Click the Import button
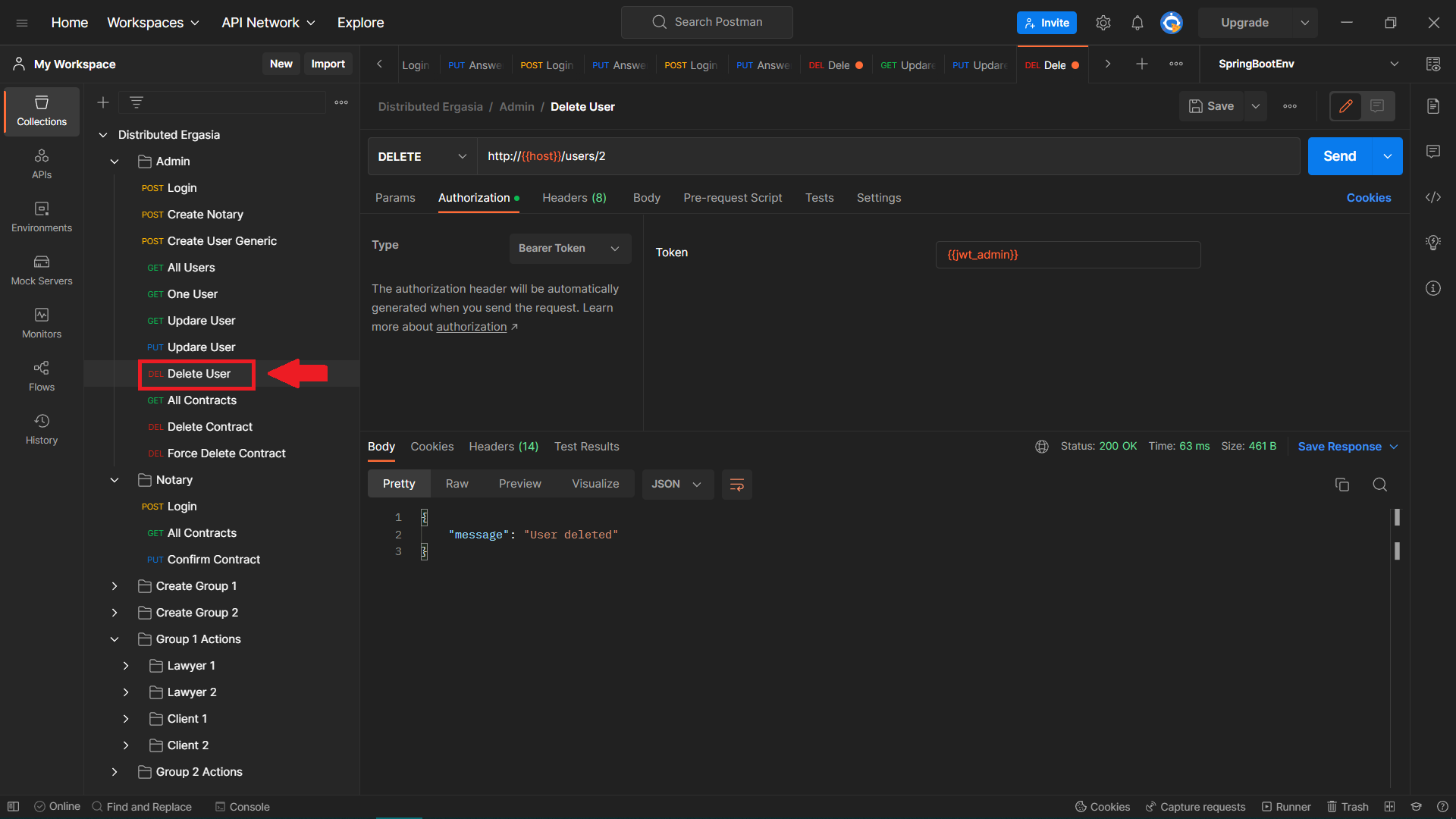 [328, 64]
